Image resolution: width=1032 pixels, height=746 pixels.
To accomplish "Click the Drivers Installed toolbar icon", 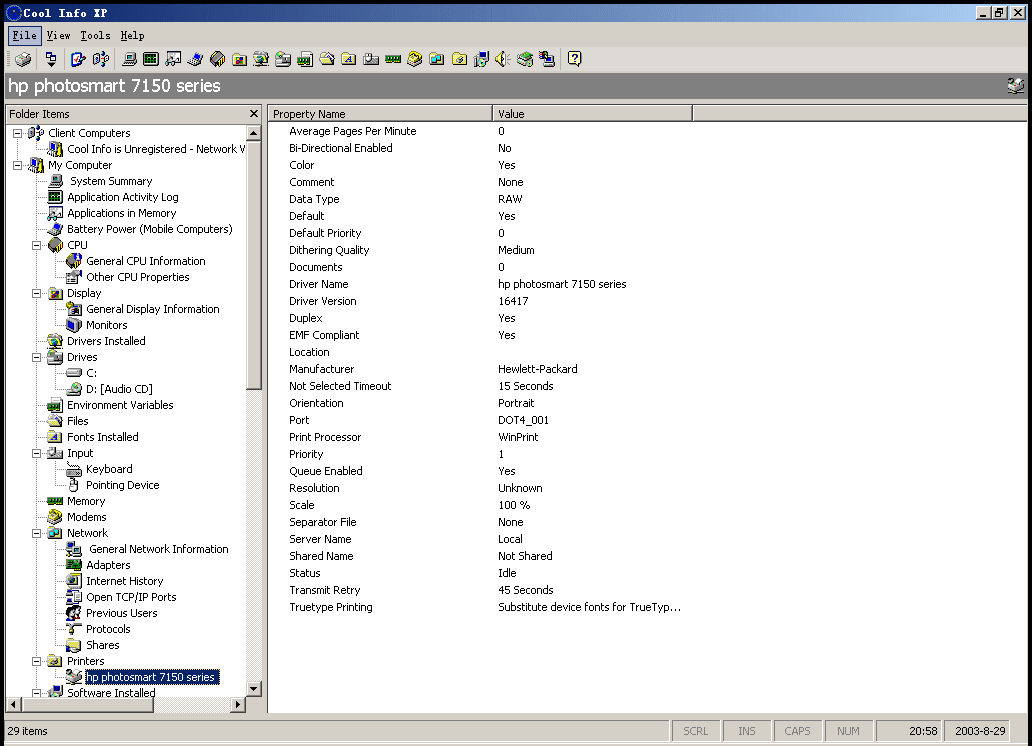I will (x=261, y=59).
